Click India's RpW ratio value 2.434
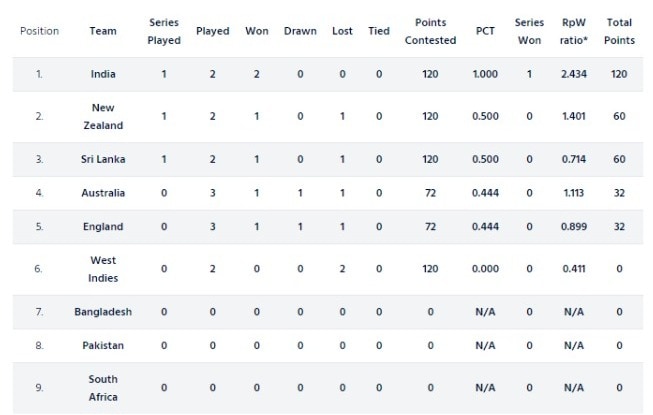The height and width of the screenshot is (415, 653). tap(573, 74)
